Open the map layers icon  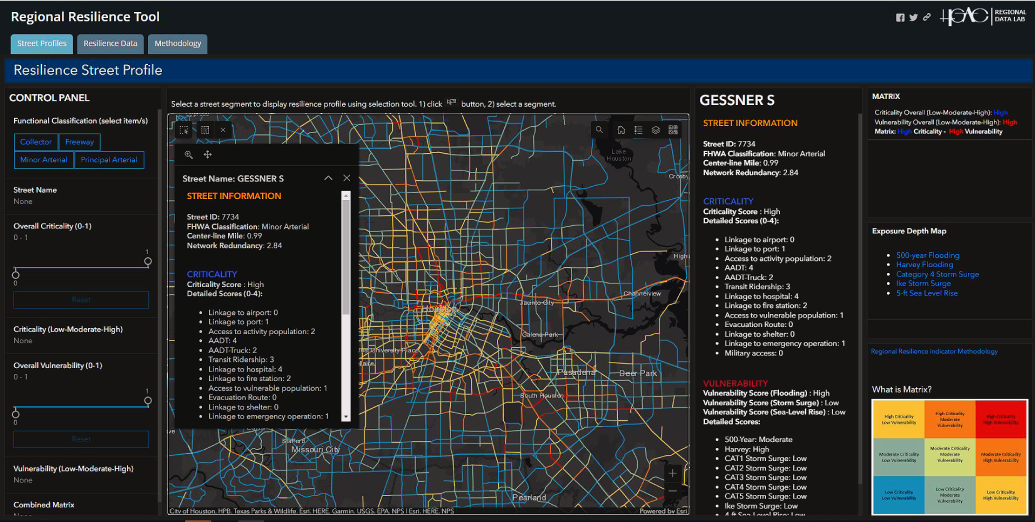[x=655, y=130]
